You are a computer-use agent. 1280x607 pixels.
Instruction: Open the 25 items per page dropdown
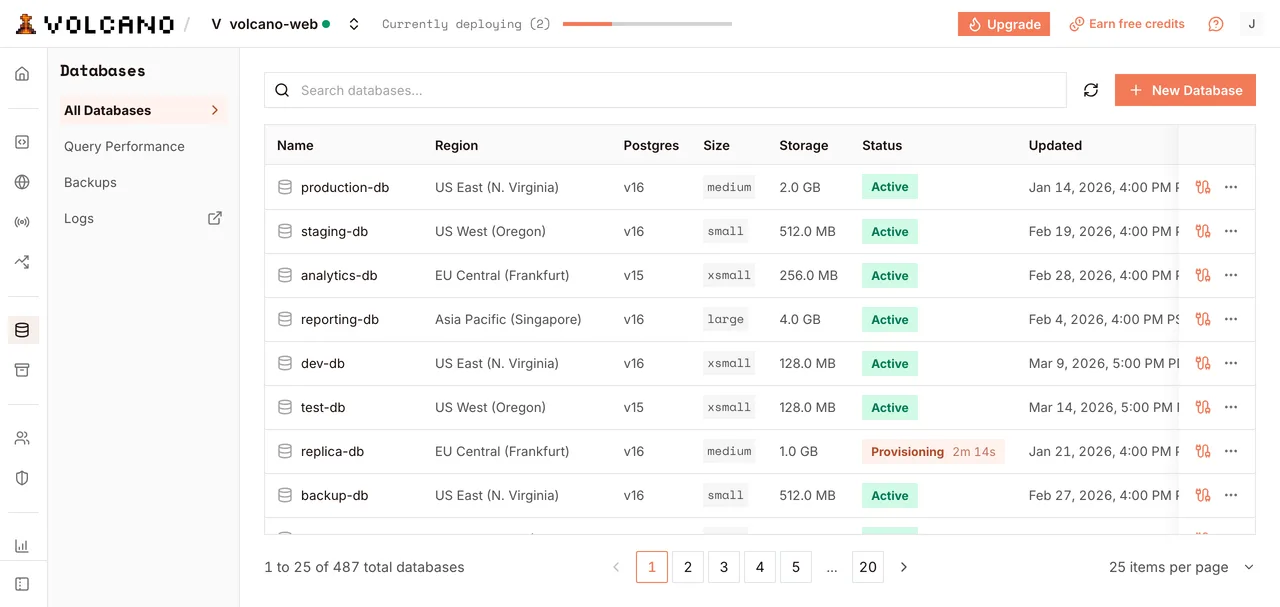1181,567
